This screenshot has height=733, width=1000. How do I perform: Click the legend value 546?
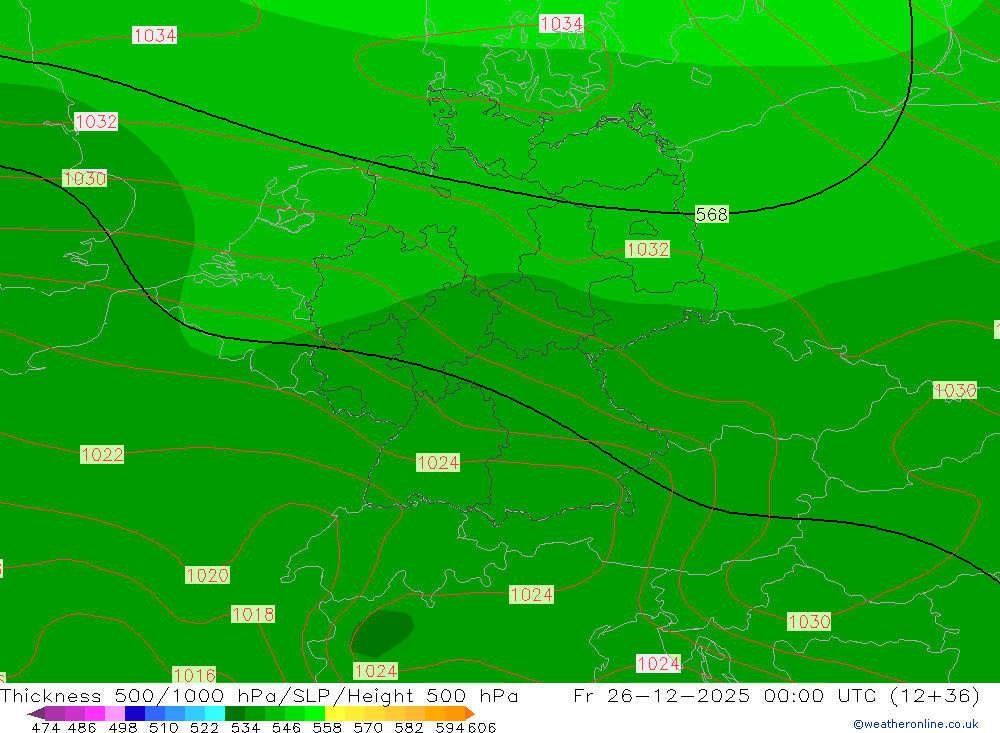pos(286,727)
